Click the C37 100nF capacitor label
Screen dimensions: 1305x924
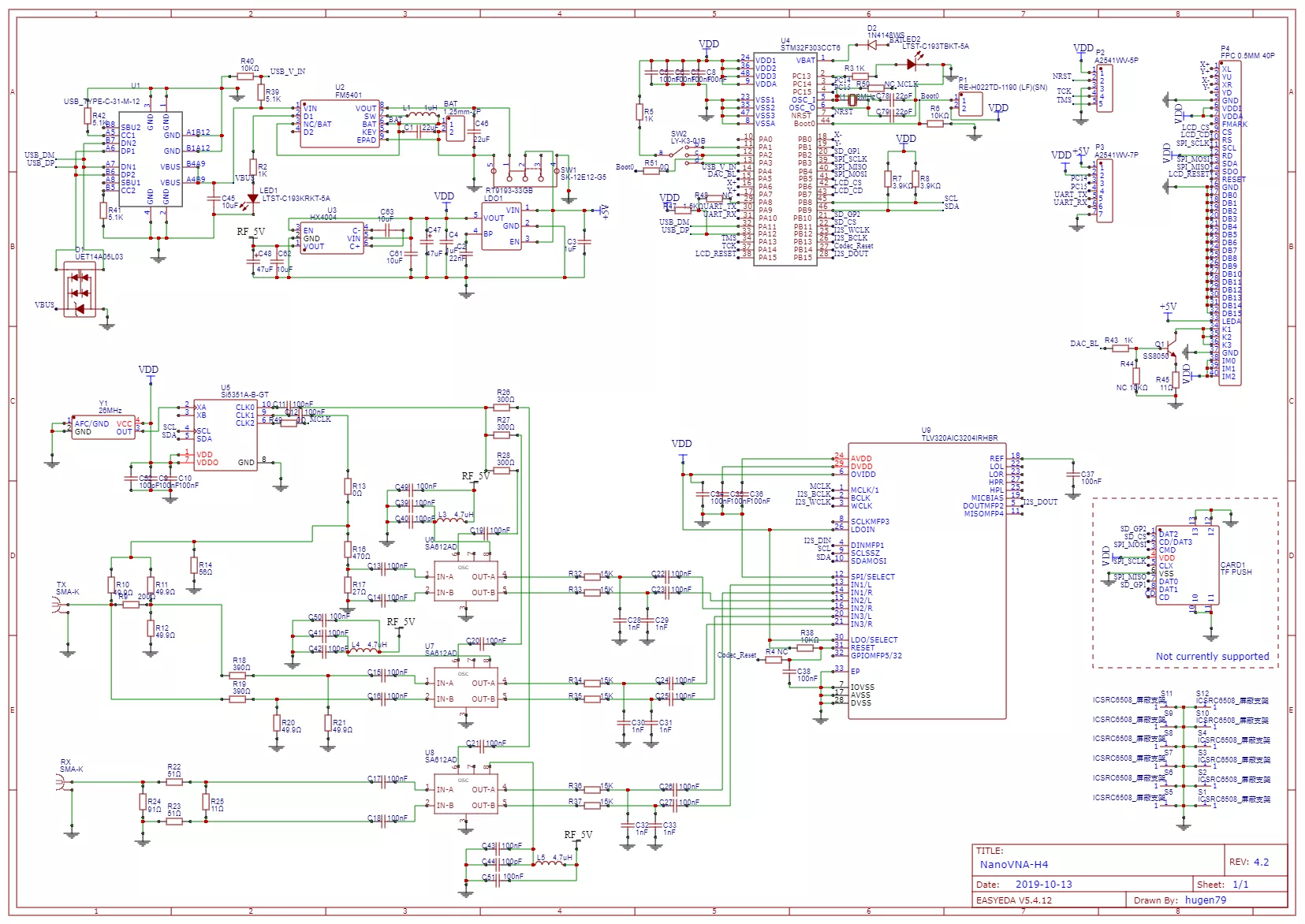pos(1091,478)
